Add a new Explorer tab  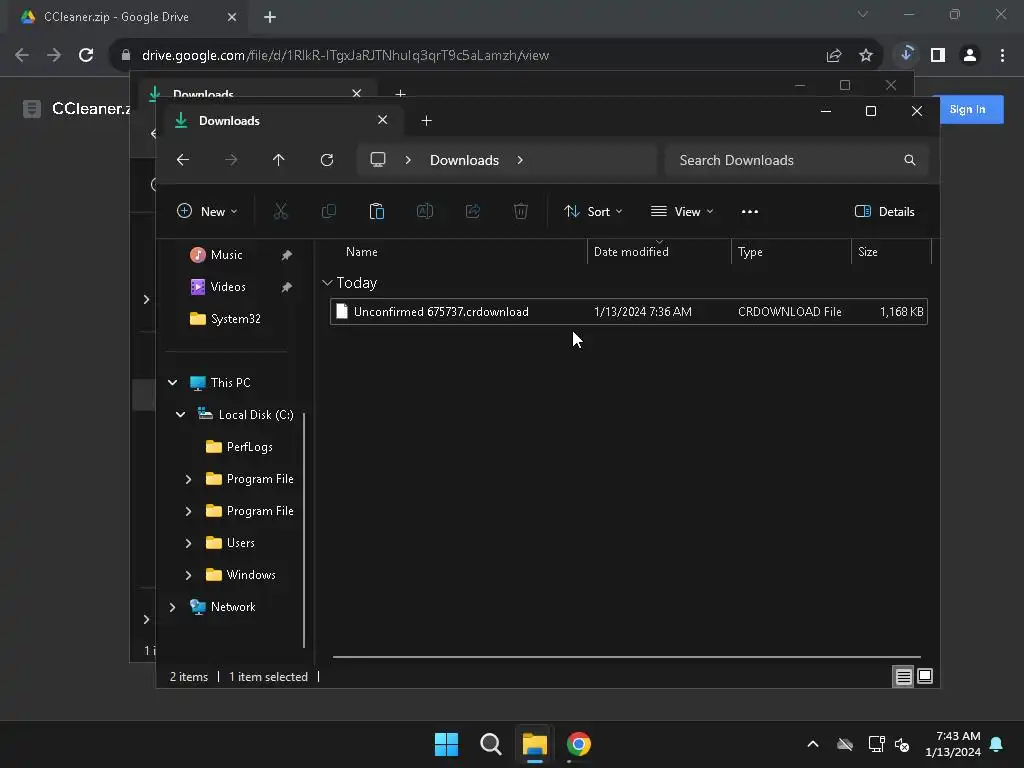click(x=426, y=120)
